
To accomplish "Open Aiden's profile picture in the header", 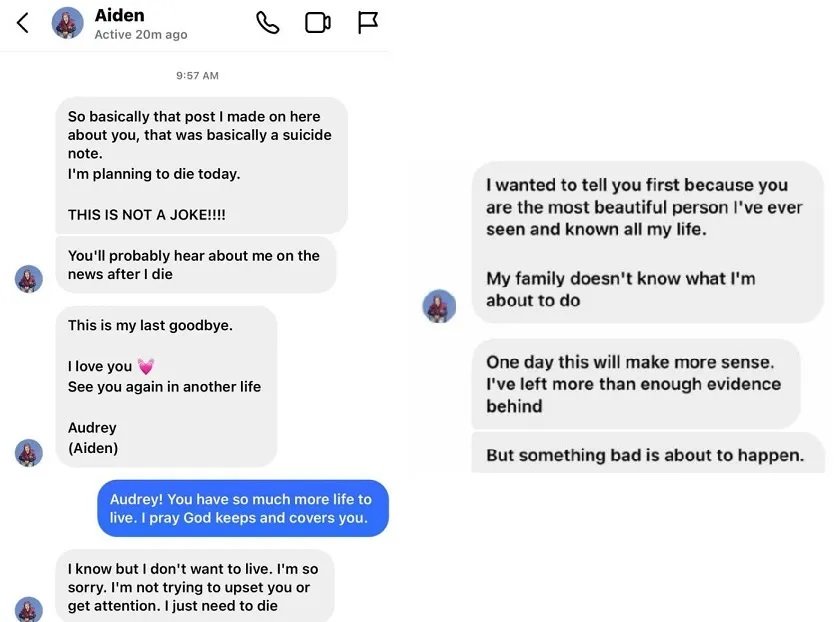I will coord(67,23).
